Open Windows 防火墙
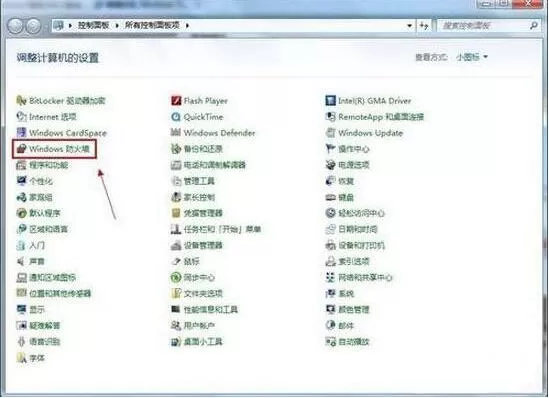The height and width of the screenshot is (398, 549). click(53, 149)
